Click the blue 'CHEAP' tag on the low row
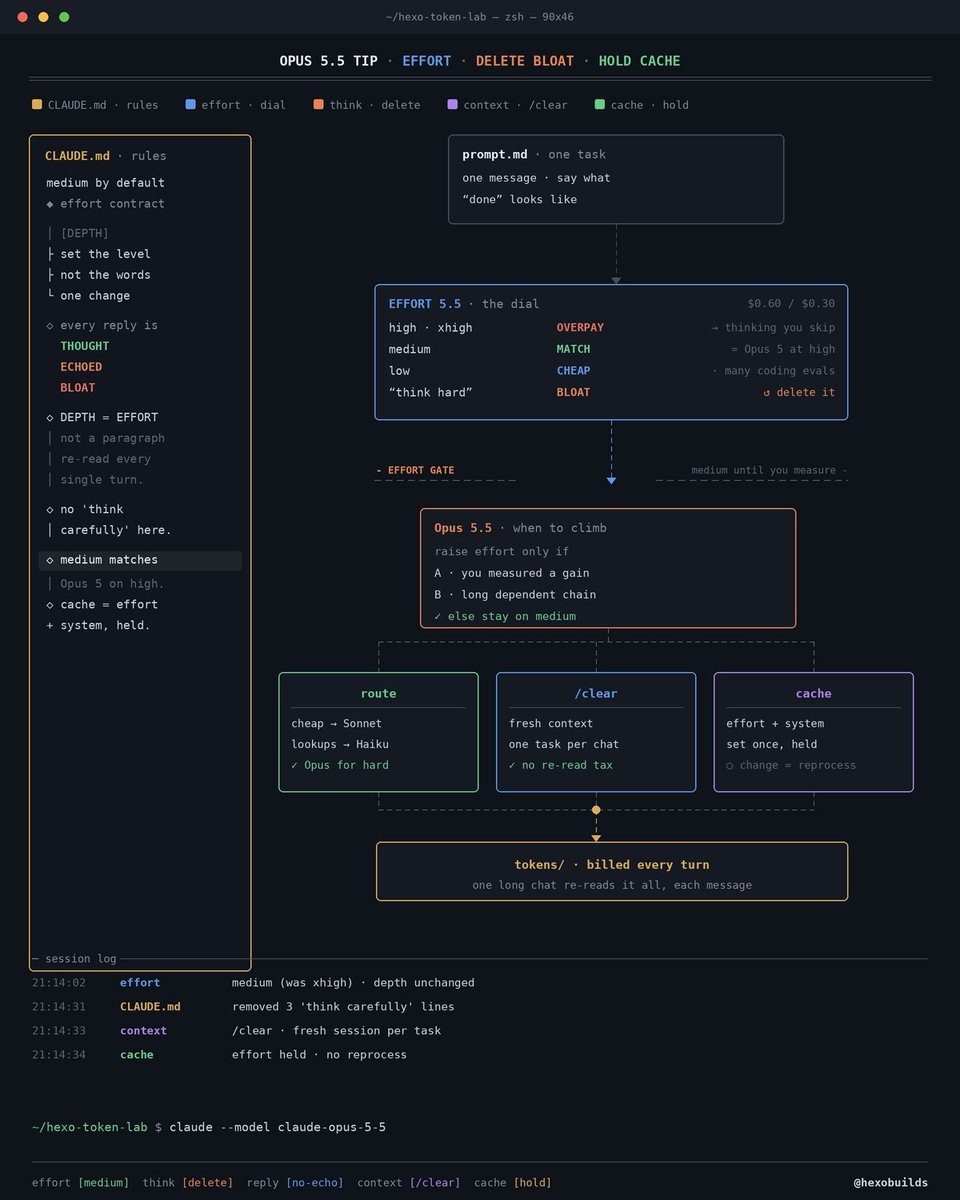Viewport: 960px width, 1200px height. (x=573, y=371)
